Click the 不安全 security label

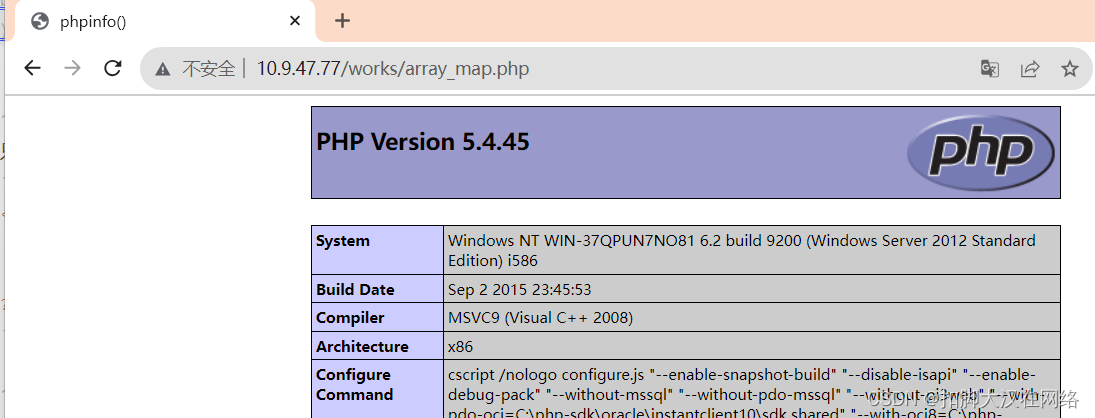(x=209, y=68)
